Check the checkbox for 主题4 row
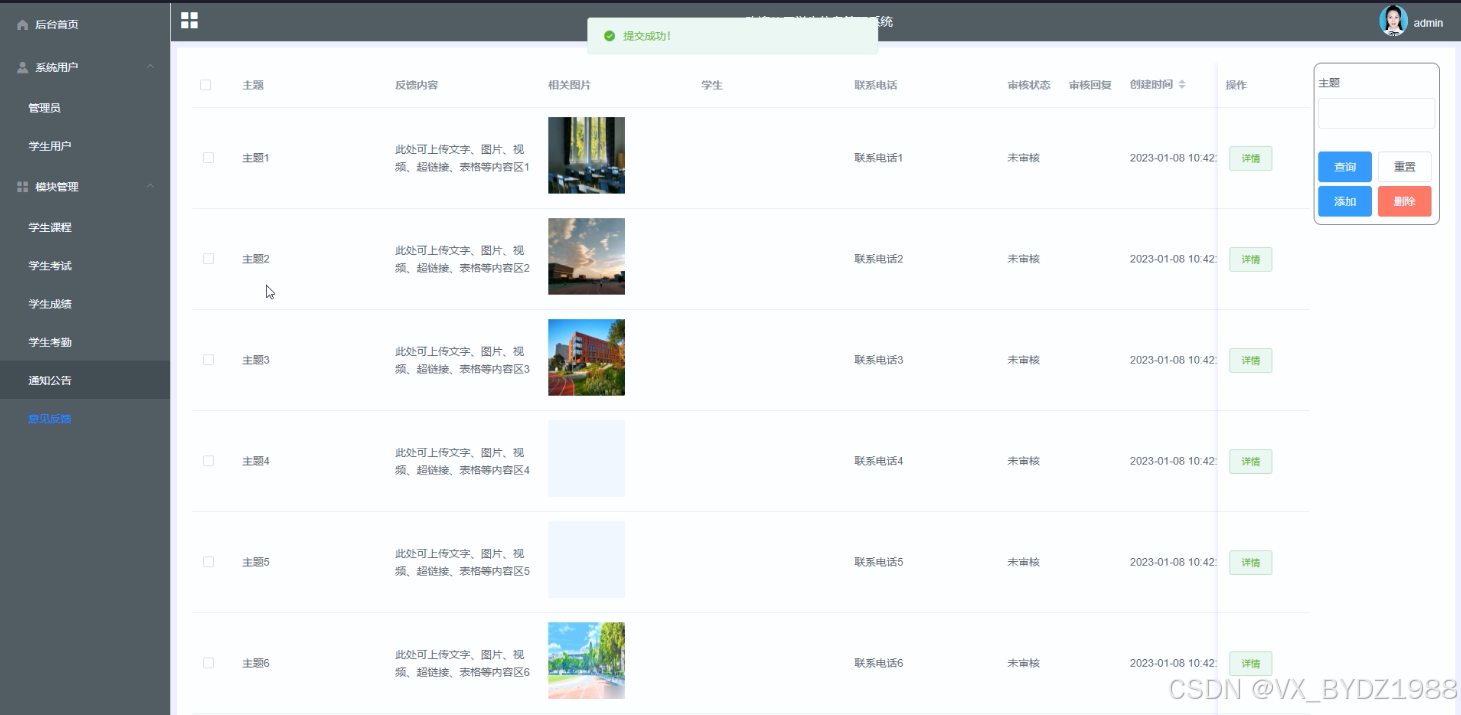Viewport: 1461px width, 715px height. point(208,461)
